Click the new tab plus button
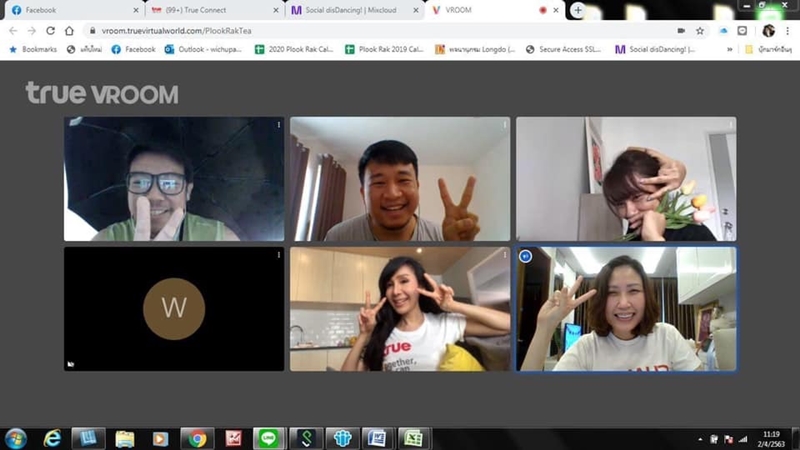 (x=578, y=10)
